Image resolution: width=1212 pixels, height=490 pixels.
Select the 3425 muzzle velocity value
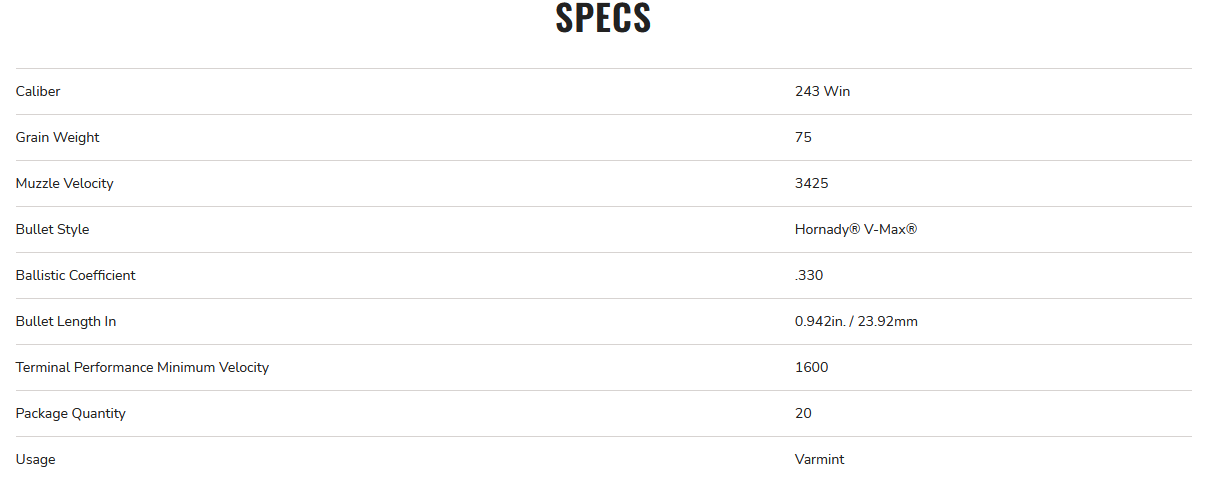tap(811, 183)
